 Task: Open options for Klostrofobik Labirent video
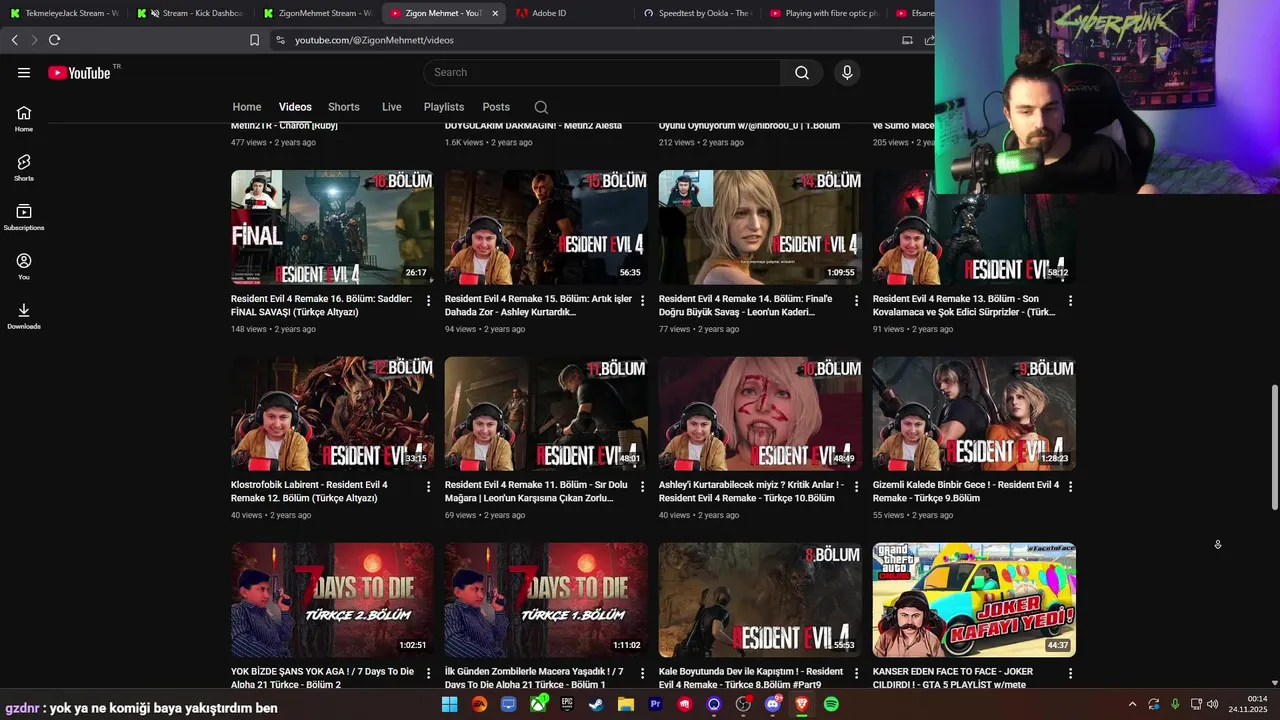[x=429, y=486]
